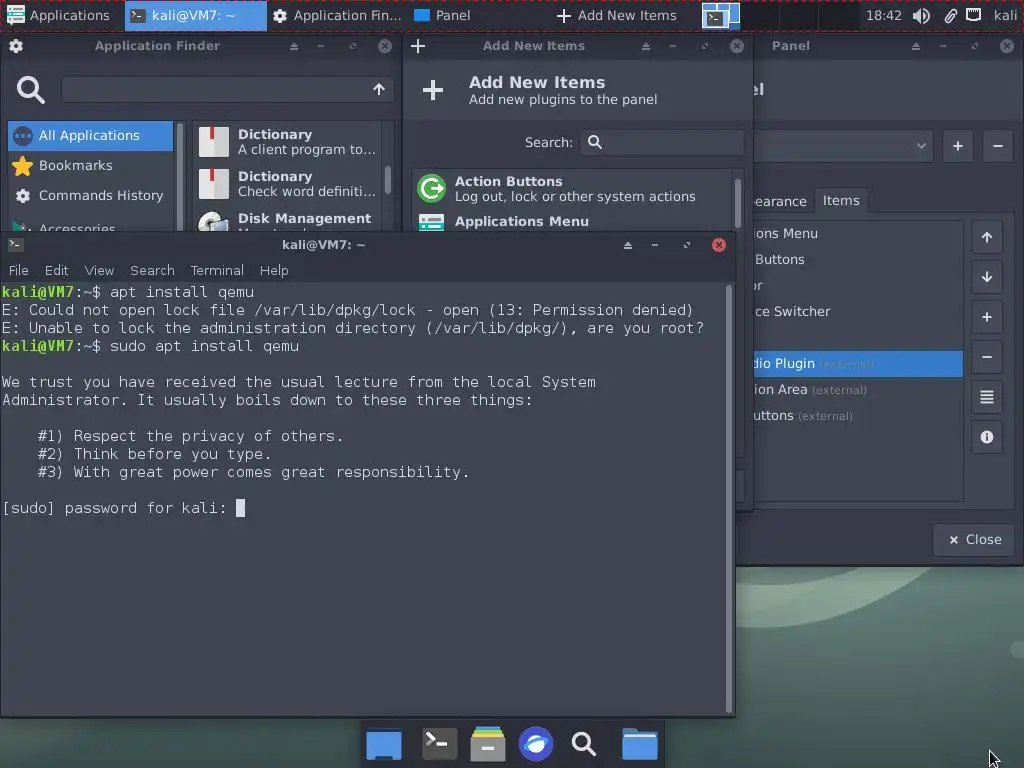This screenshot has width=1024, height=768.
Task: Select Workspace Switcher row
Action: point(857,312)
